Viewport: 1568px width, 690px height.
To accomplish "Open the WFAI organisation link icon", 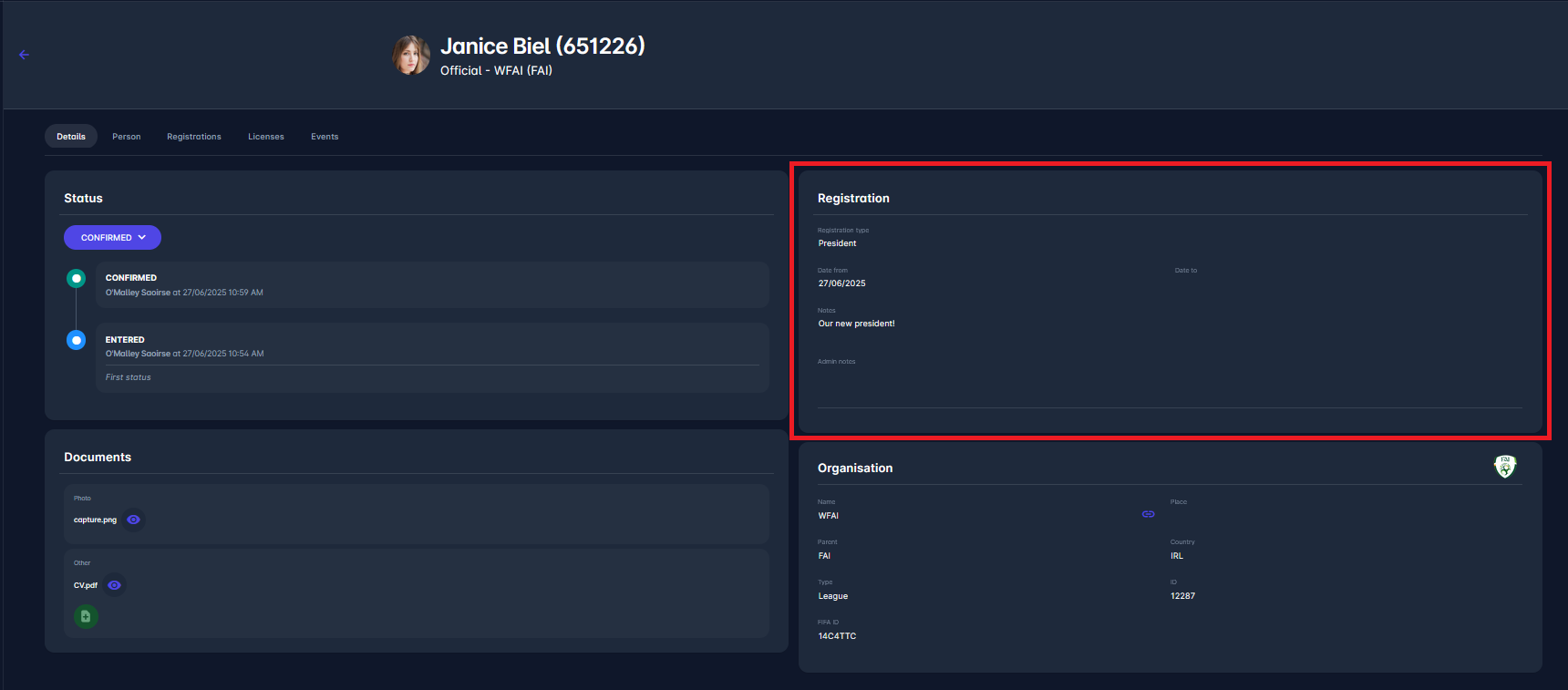I will 1148,514.
